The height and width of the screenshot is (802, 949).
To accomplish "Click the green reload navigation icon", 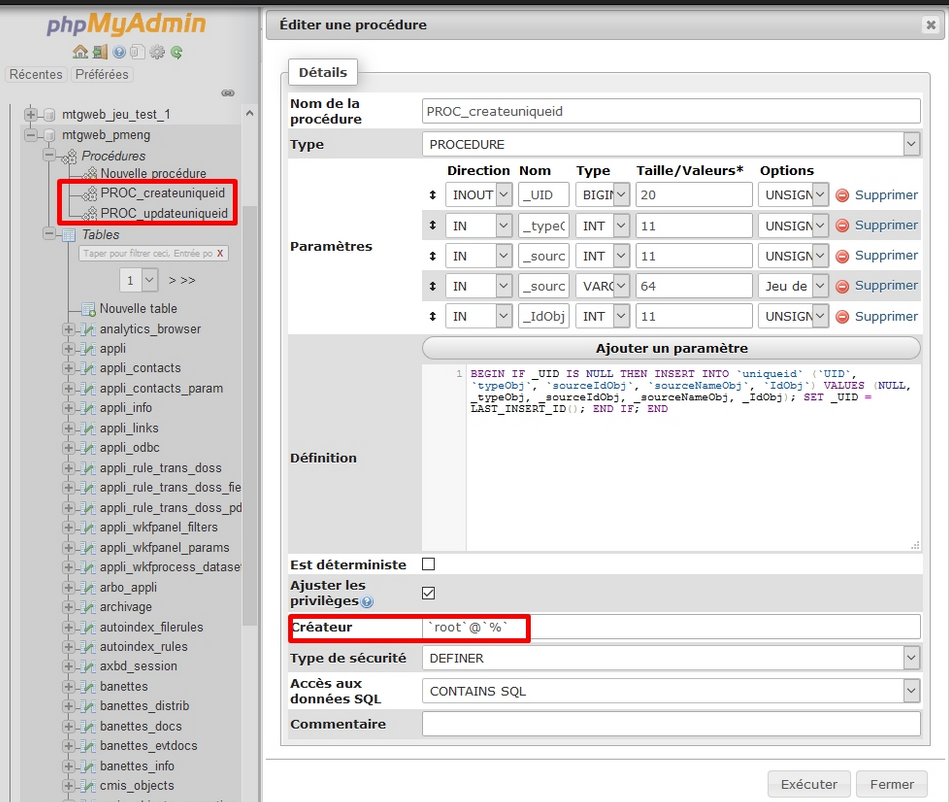I will point(176,52).
